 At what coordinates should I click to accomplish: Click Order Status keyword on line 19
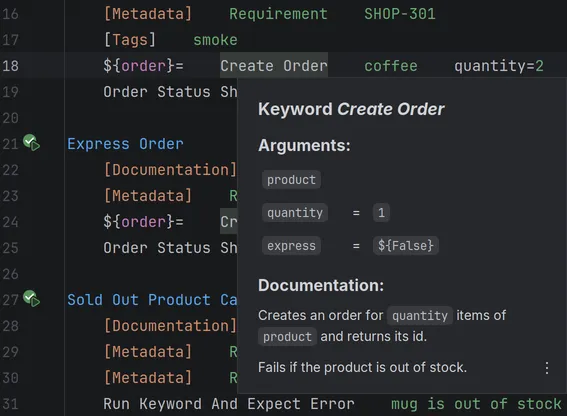click(170, 92)
